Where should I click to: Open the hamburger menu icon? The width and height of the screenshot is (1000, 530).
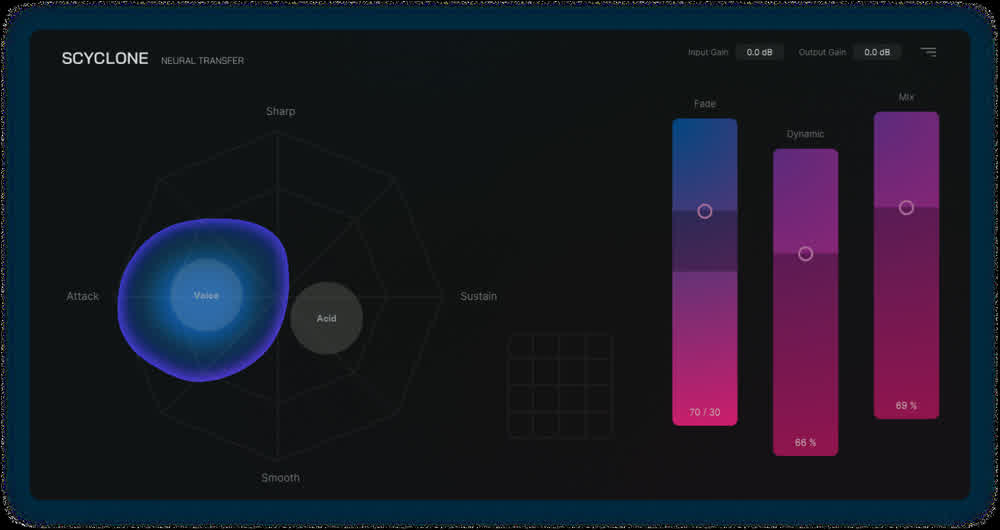(928, 52)
